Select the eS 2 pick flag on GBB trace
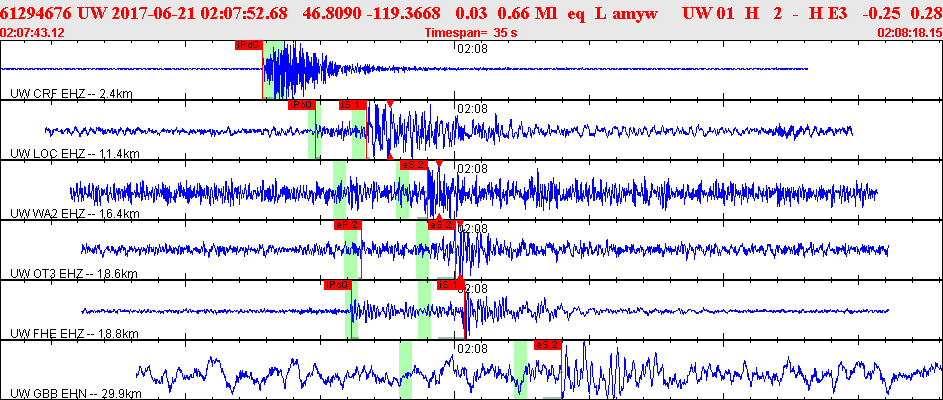 (547, 345)
